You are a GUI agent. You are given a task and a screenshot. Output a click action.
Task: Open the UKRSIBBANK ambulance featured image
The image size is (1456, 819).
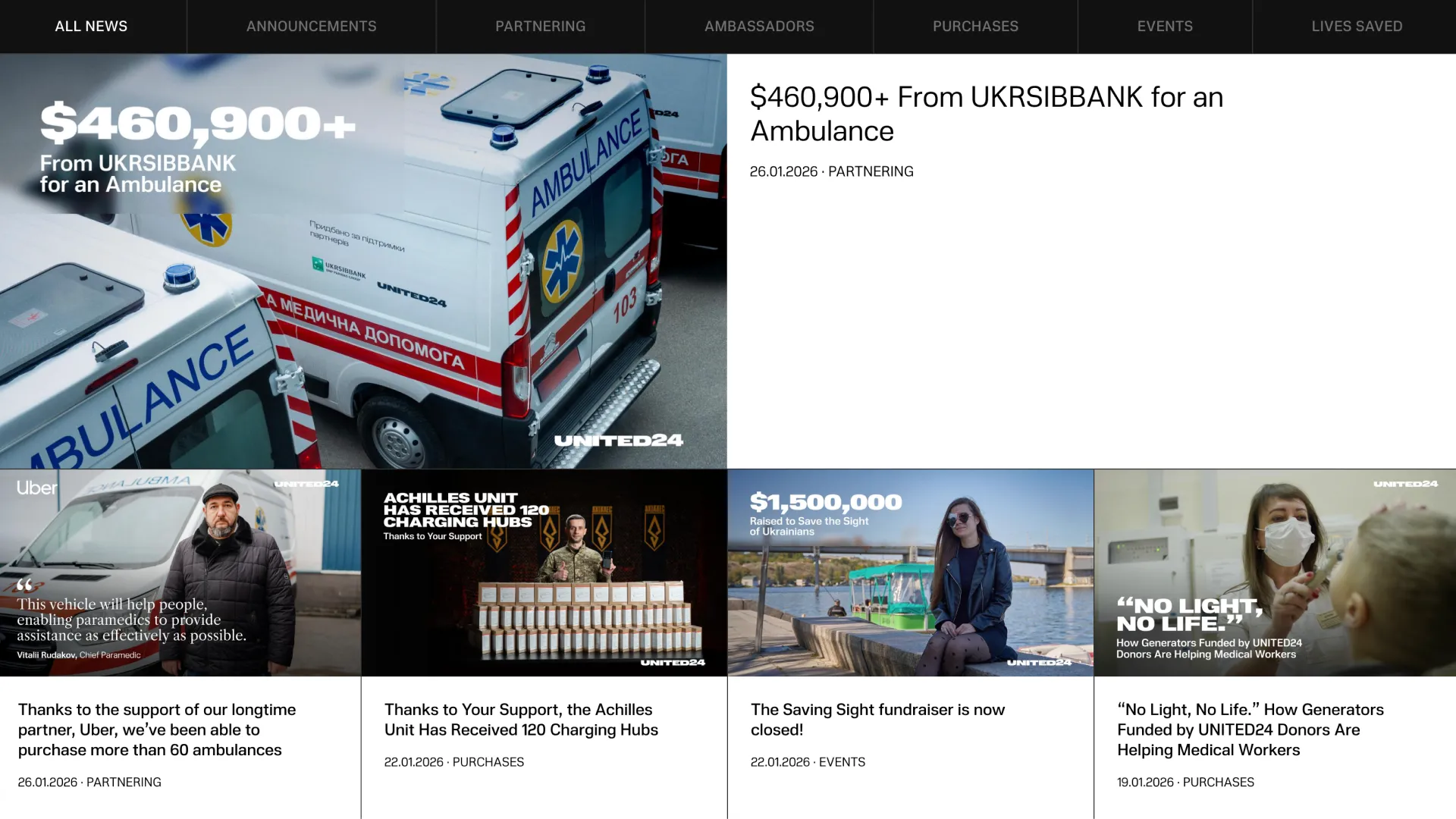(363, 261)
